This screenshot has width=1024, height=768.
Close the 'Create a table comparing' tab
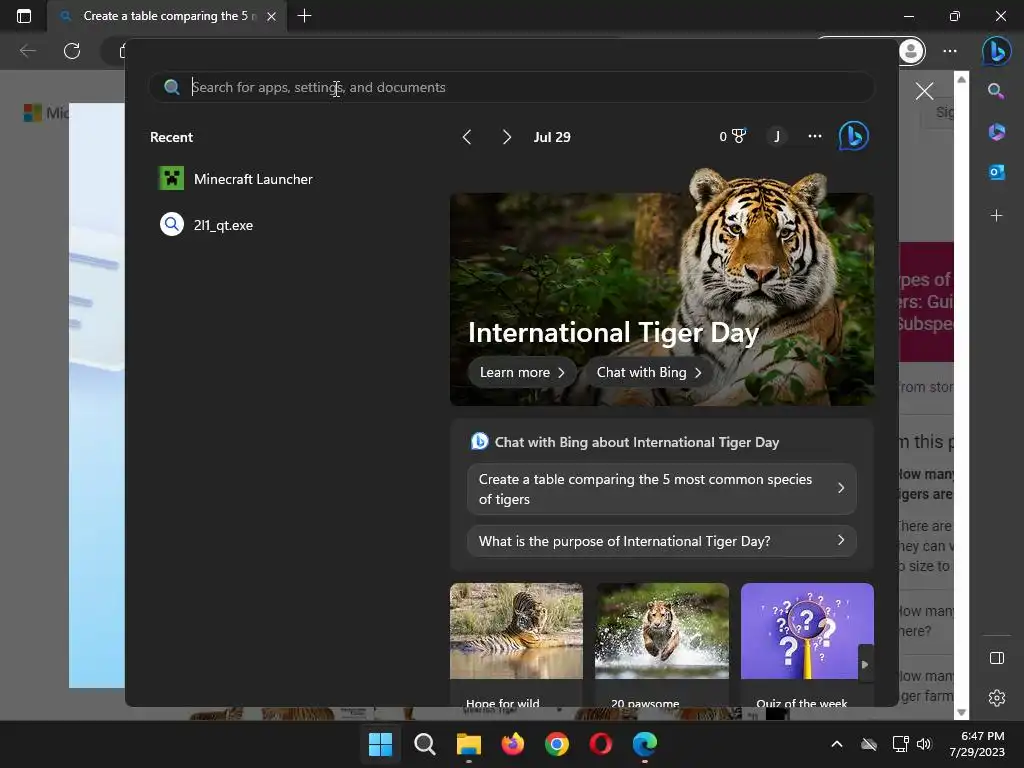coord(272,16)
